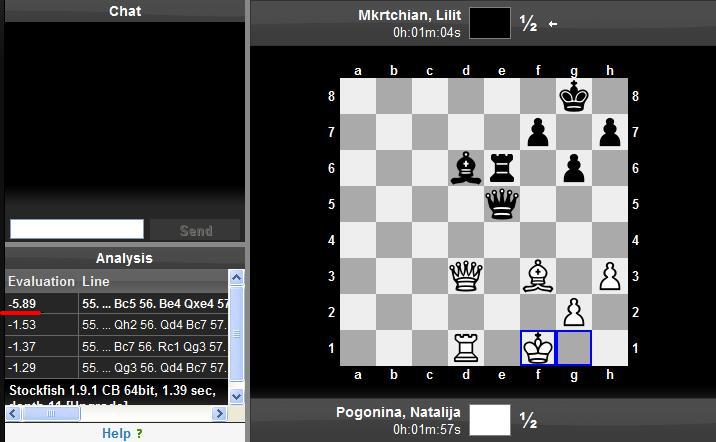Open the Help link
This screenshot has height=442, width=716.
point(116,433)
